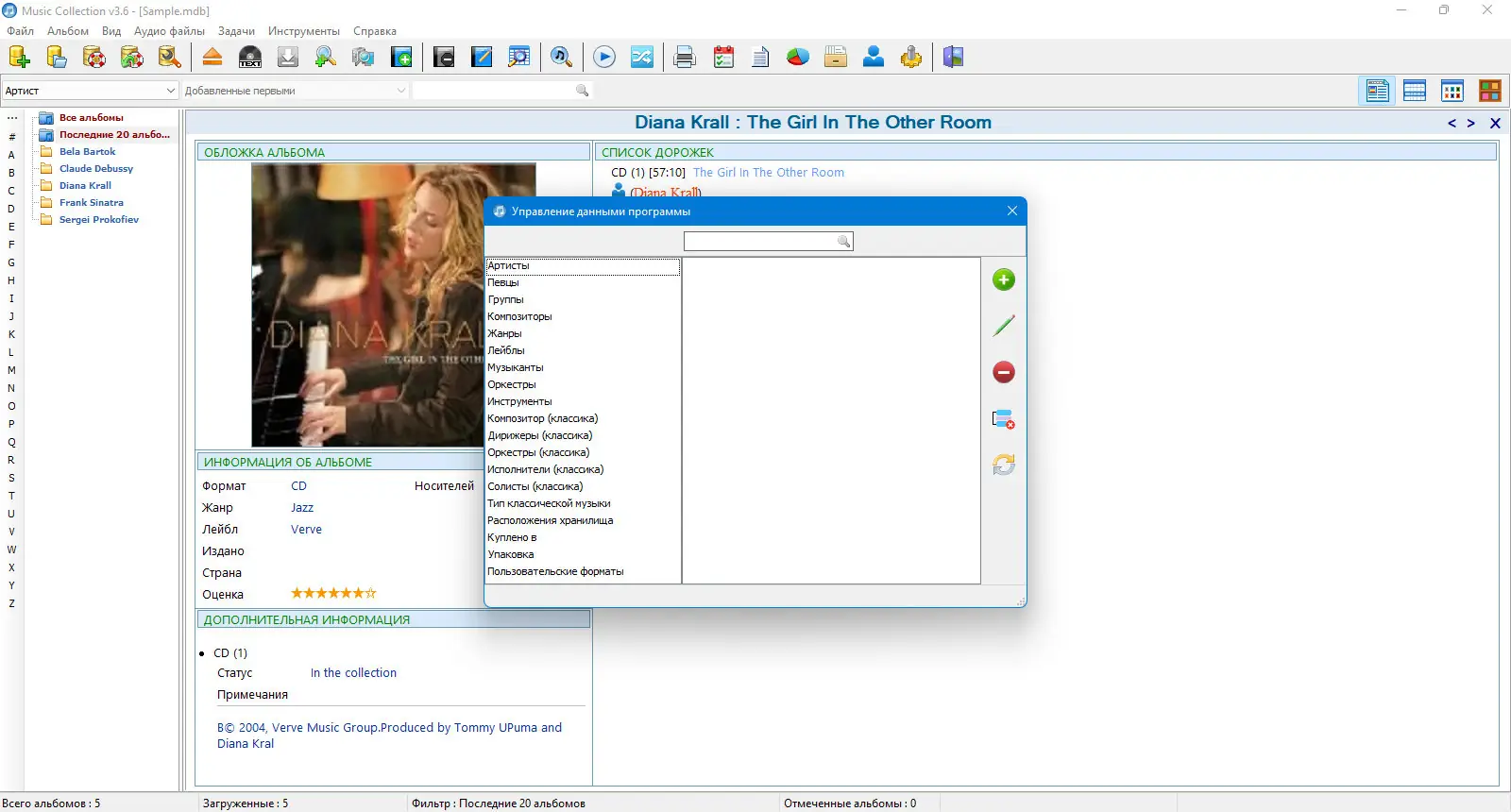Image resolution: width=1511 pixels, height=812 pixels.
Task: Select Жанры in the dialog list
Action: coord(583,334)
